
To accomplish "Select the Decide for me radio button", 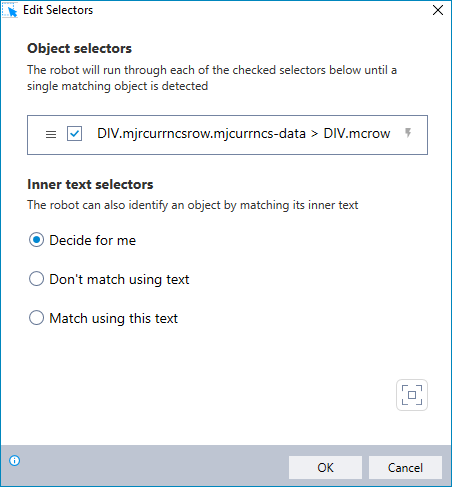I will pyautogui.click(x=36, y=240).
